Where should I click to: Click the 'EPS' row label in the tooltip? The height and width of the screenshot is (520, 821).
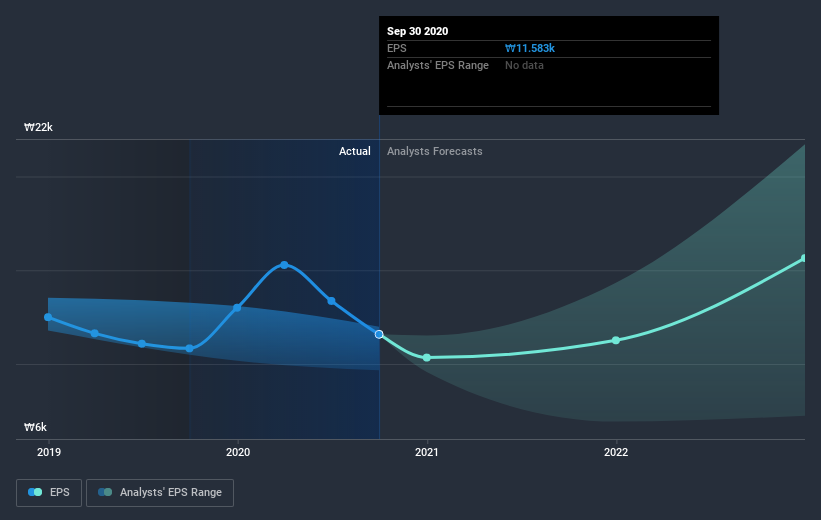pos(396,48)
